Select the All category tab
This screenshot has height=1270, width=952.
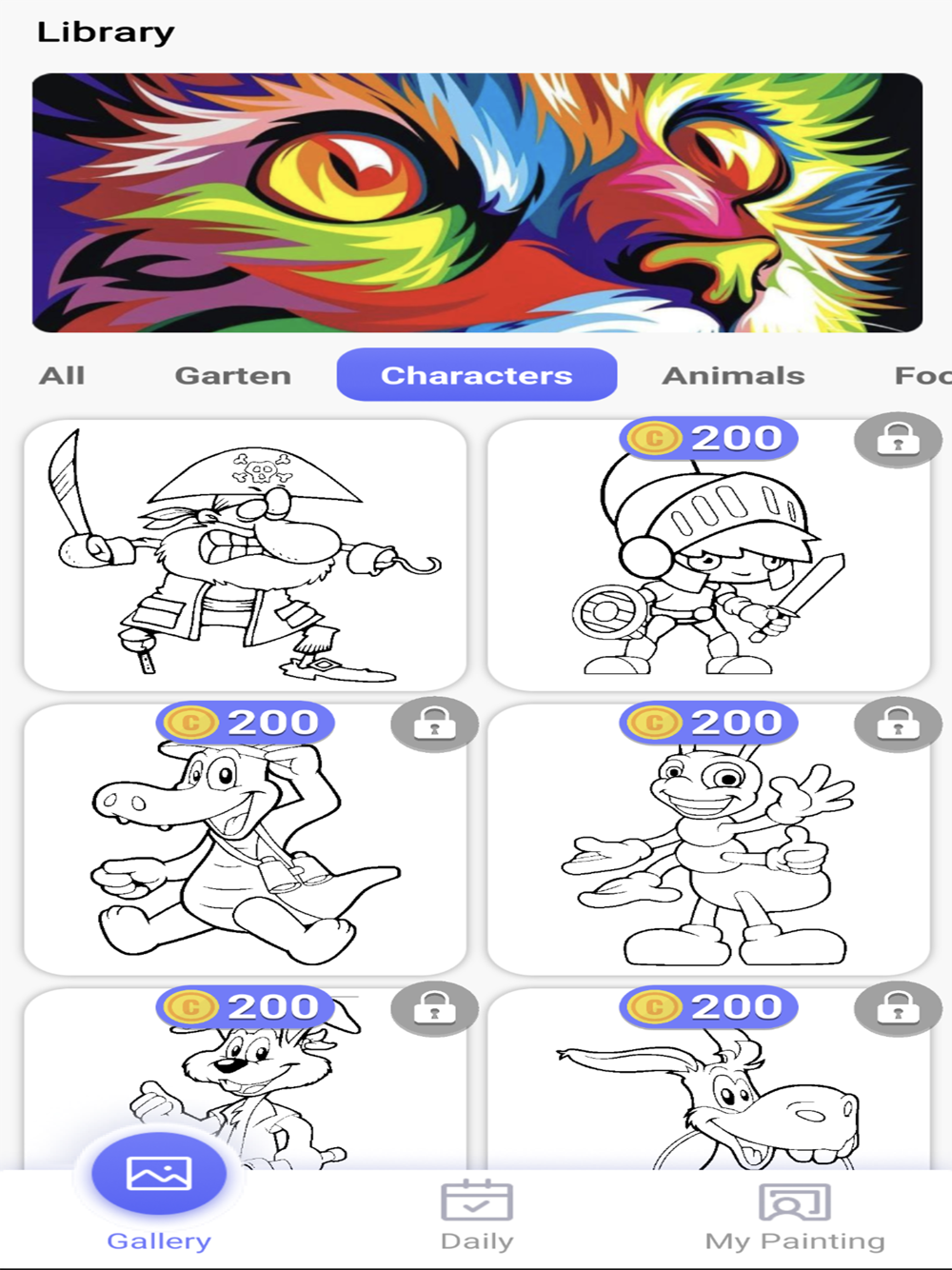click(62, 375)
